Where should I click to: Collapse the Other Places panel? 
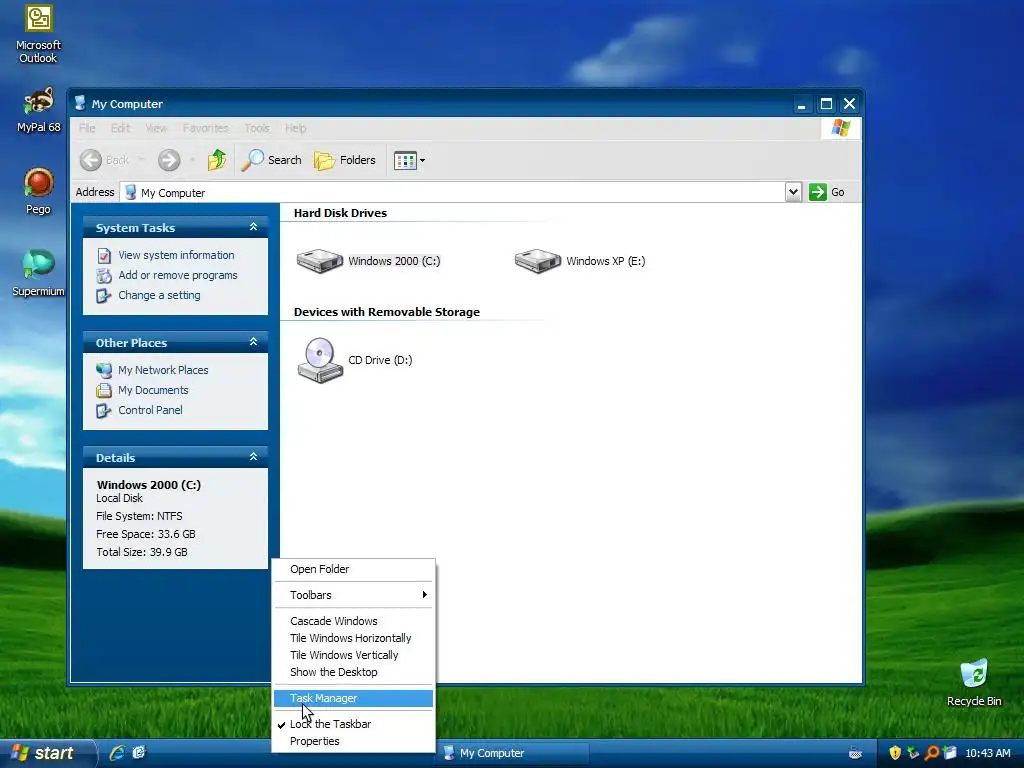coord(253,342)
